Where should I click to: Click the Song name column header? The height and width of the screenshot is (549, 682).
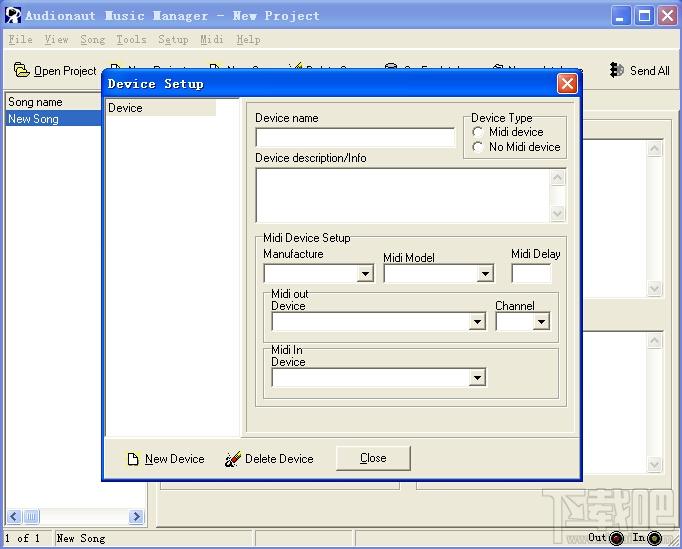tap(53, 102)
